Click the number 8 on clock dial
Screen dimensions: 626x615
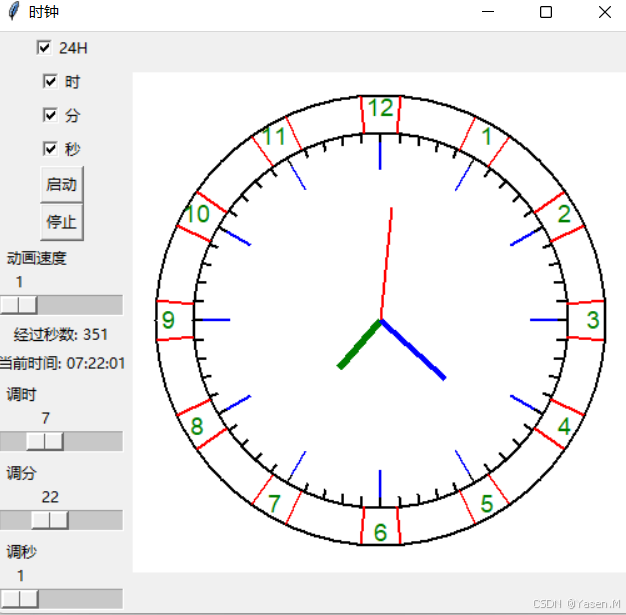tap(197, 426)
